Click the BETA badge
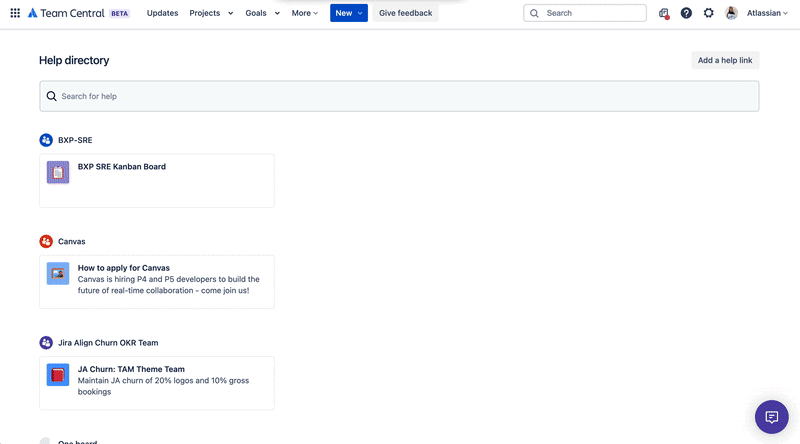The height and width of the screenshot is (444, 800). [x=119, y=13]
